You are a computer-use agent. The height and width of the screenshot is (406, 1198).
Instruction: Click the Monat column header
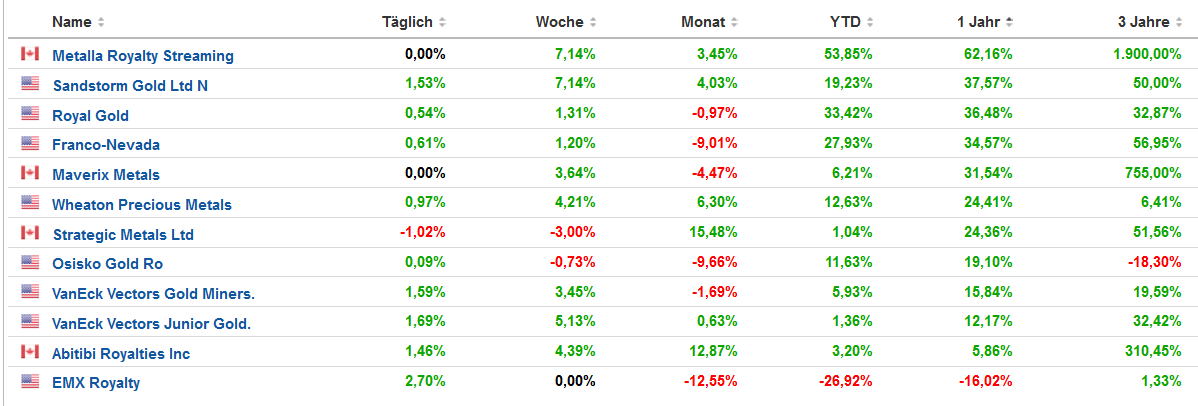pos(703,22)
